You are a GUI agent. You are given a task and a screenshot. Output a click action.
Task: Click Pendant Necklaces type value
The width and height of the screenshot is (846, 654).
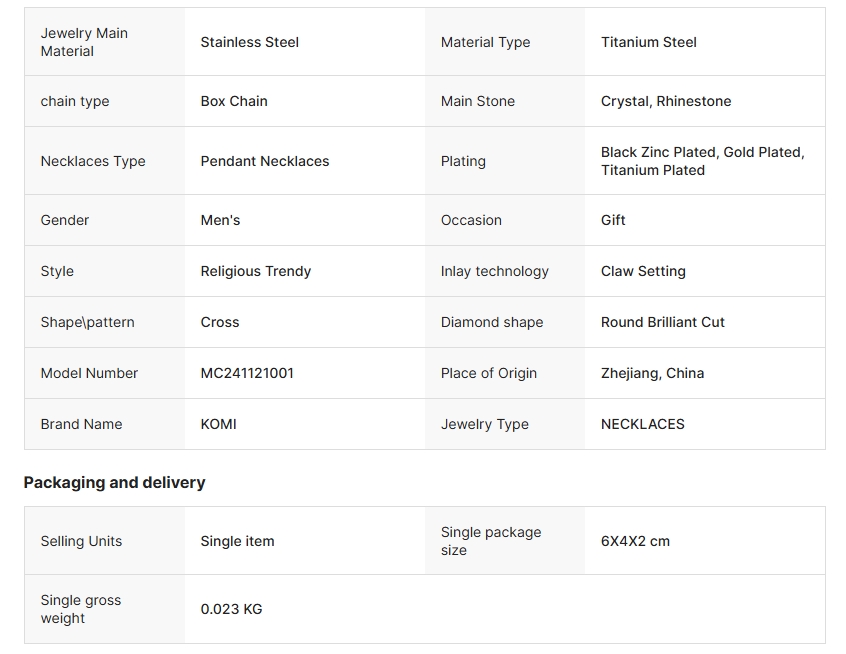tap(264, 161)
